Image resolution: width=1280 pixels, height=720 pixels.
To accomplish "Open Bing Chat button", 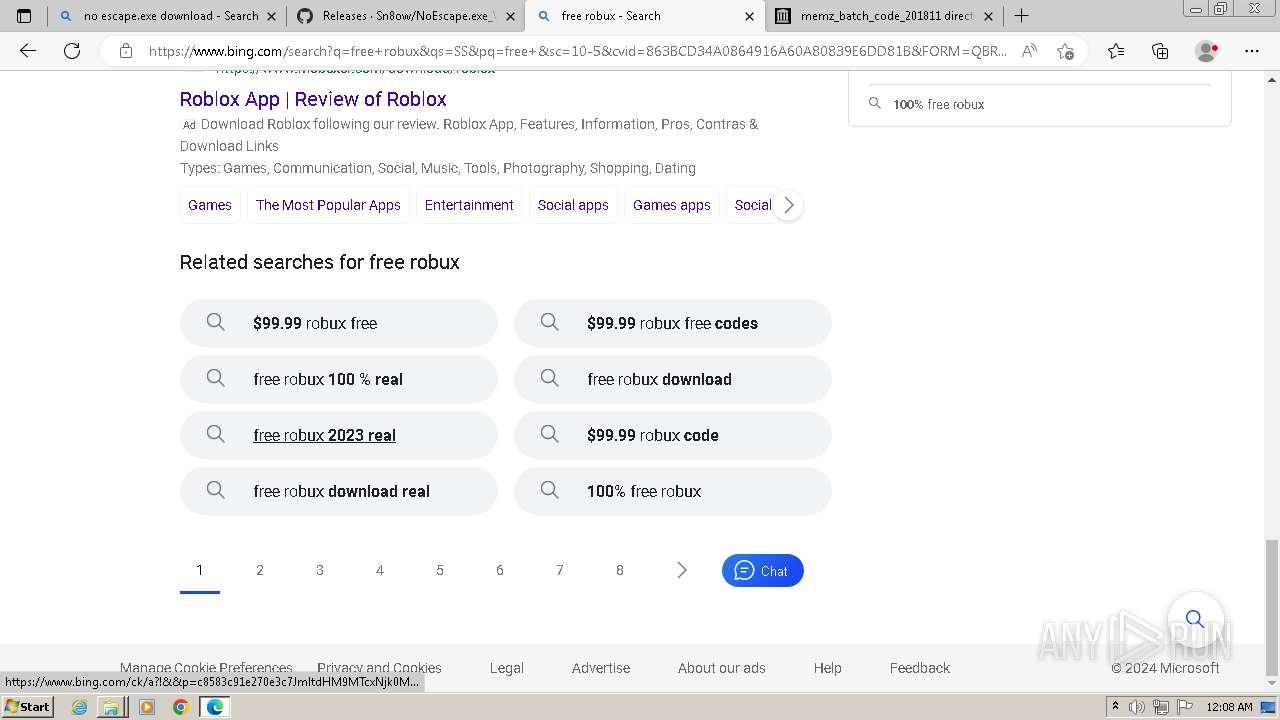I will (x=763, y=570).
